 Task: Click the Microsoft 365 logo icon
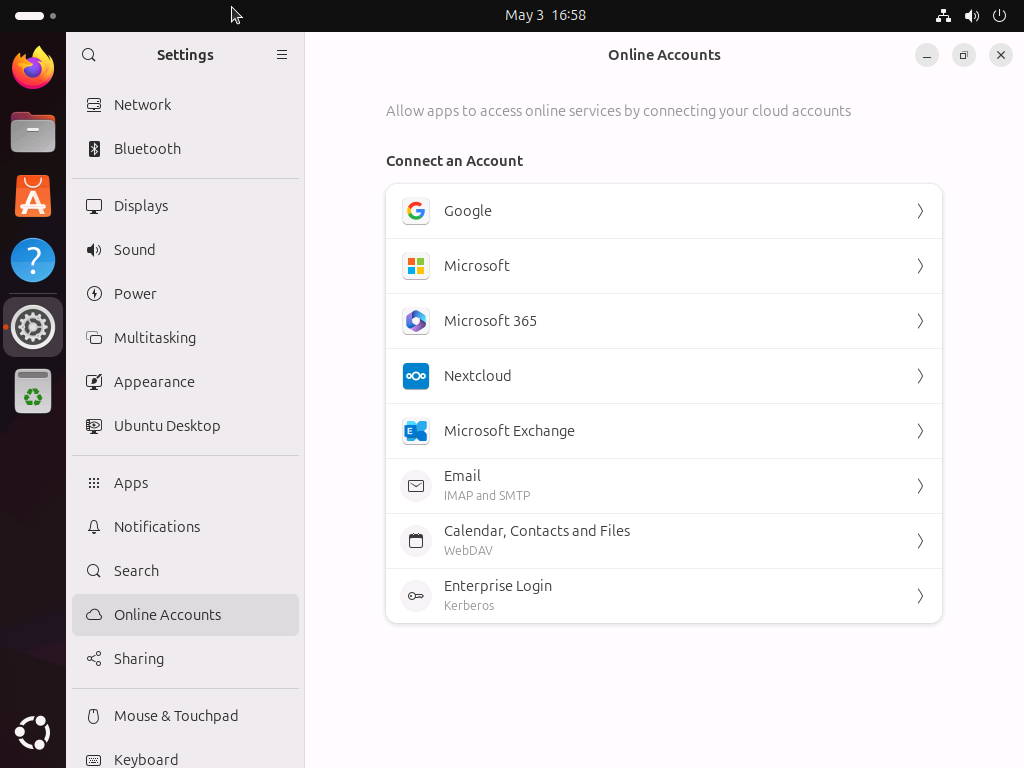[x=416, y=321]
